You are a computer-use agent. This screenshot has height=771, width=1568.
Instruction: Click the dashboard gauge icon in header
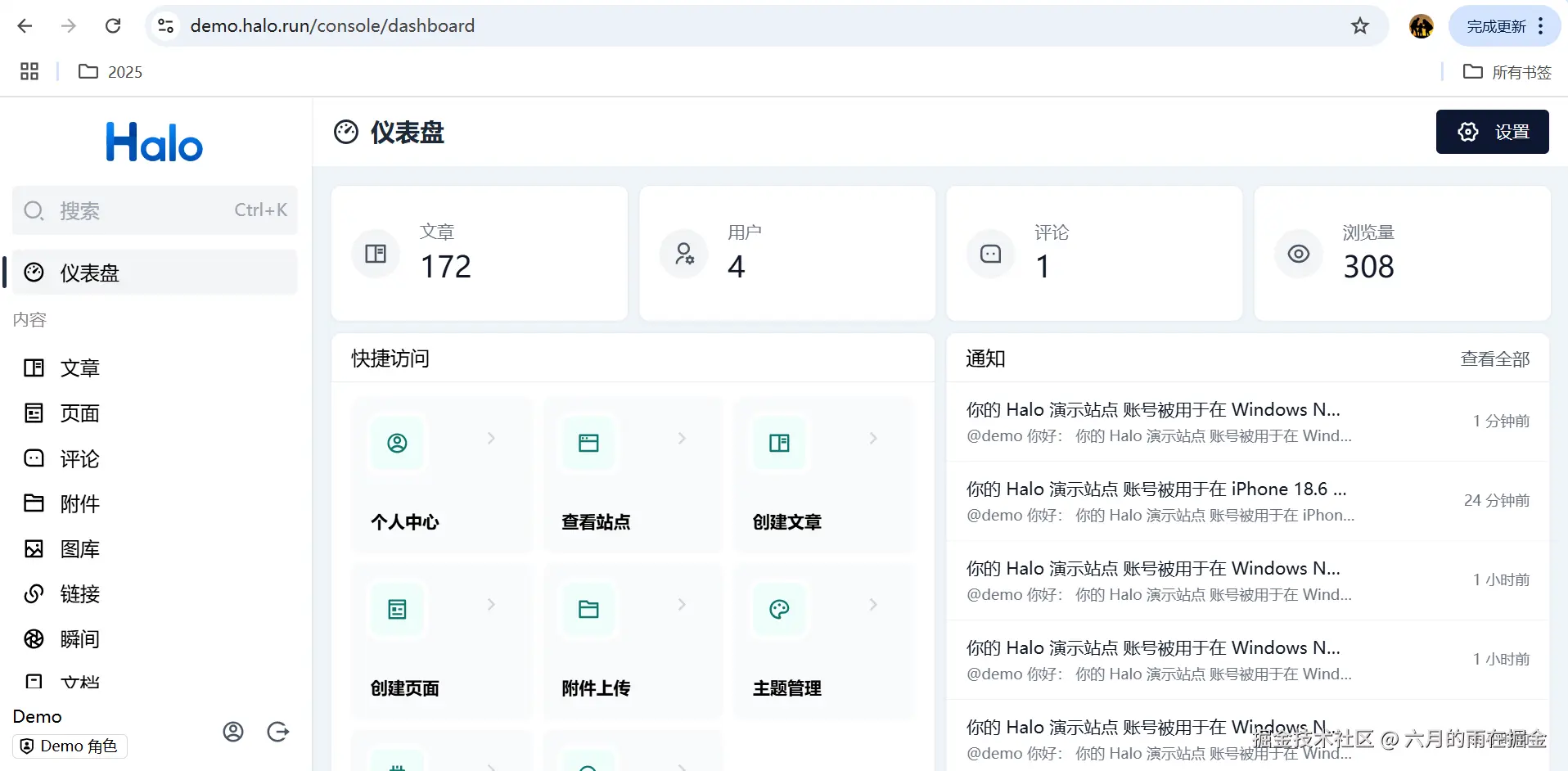click(346, 132)
